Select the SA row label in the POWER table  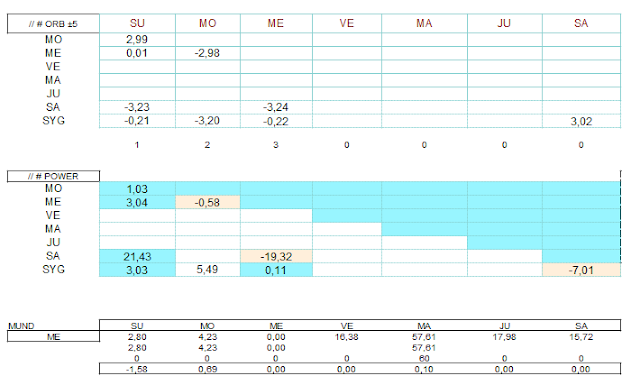53,256
